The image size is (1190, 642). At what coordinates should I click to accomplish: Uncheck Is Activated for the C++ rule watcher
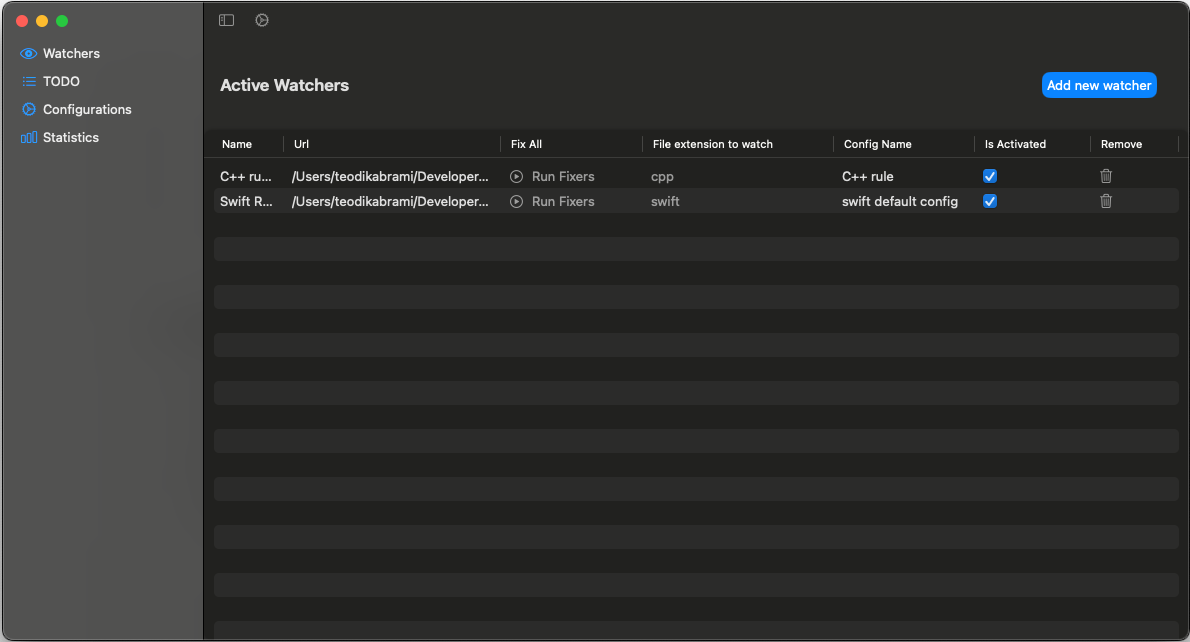[x=989, y=175]
